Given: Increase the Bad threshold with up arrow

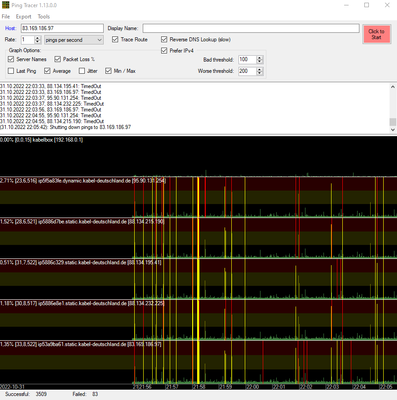Looking at the screenshot, I should coord(260,58).
